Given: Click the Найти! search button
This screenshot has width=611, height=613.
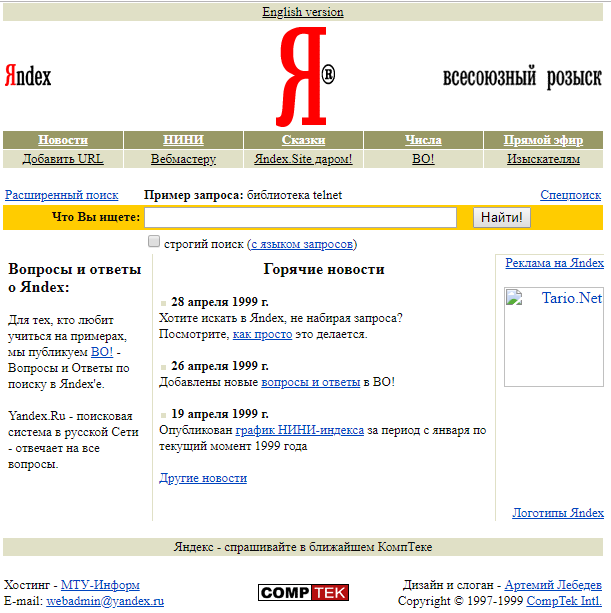Looking at the screenshot, I should [502, 217].
